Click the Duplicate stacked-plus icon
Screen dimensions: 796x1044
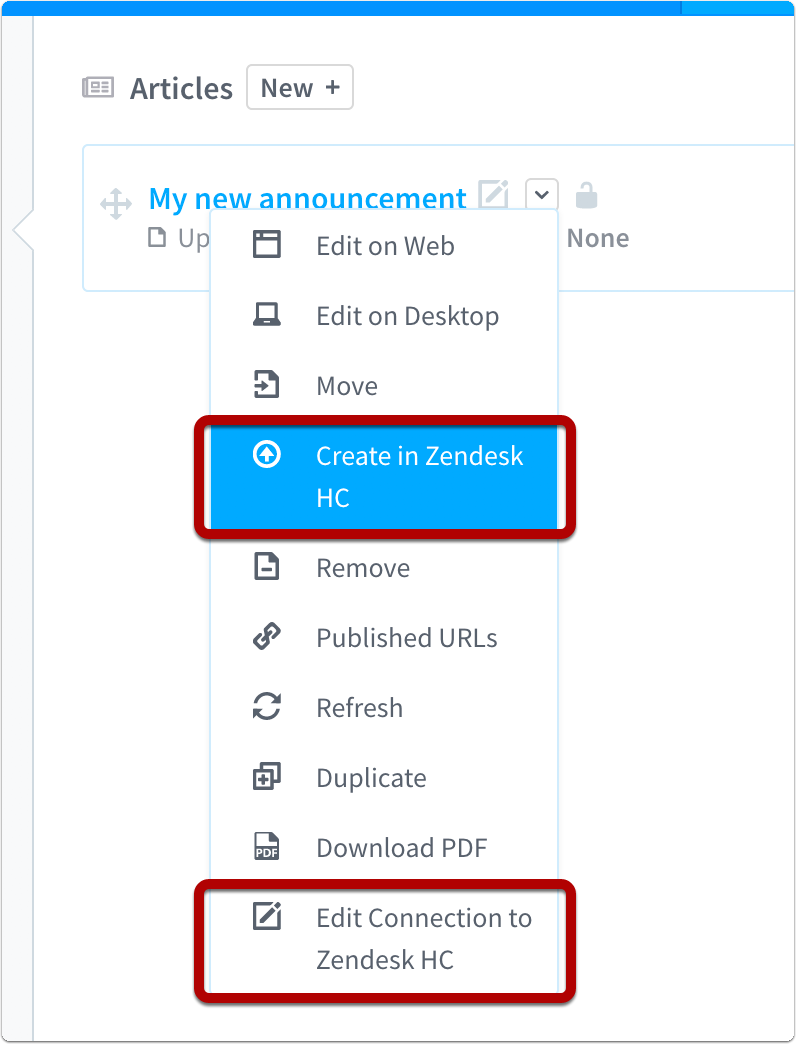pos(267,776)
